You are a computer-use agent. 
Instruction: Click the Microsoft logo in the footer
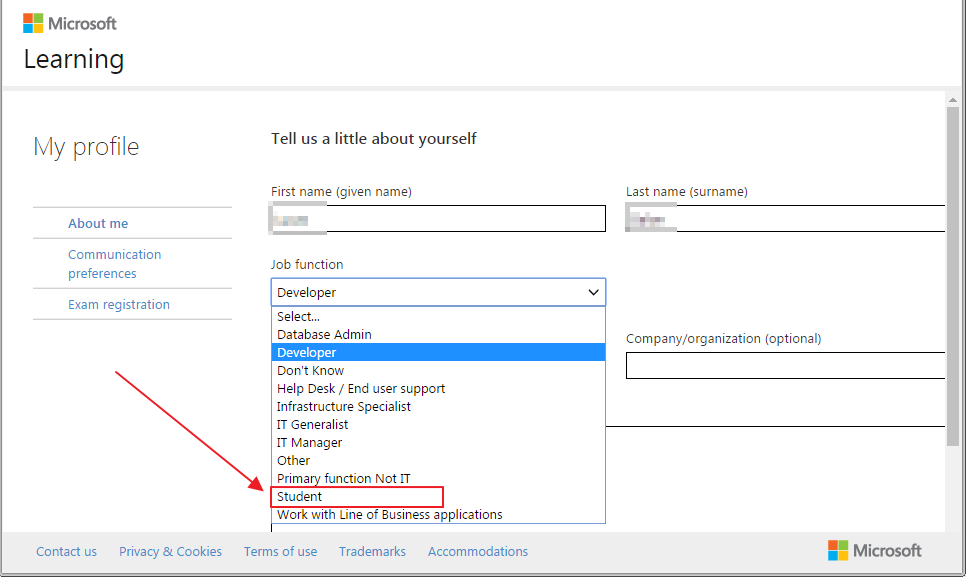click(x=874, y=550)
